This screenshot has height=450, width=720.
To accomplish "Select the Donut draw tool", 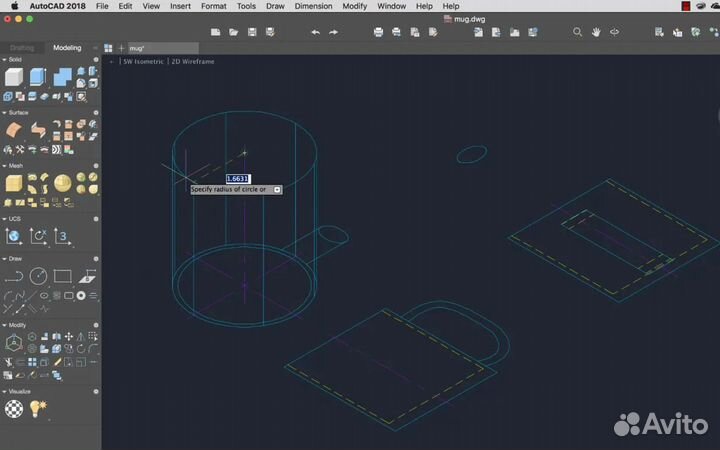I will [x=81, y=296].
